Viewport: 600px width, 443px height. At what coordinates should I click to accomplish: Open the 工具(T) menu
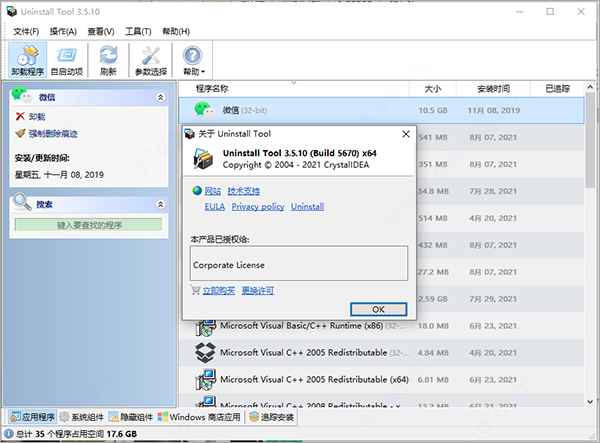click(x=138, y=31)
